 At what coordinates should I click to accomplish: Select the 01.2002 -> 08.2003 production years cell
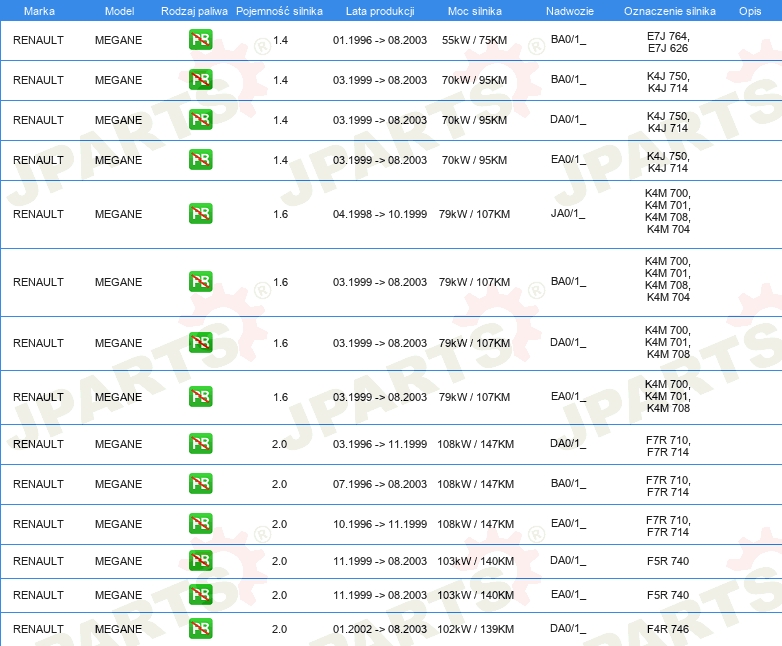point(380,629)
